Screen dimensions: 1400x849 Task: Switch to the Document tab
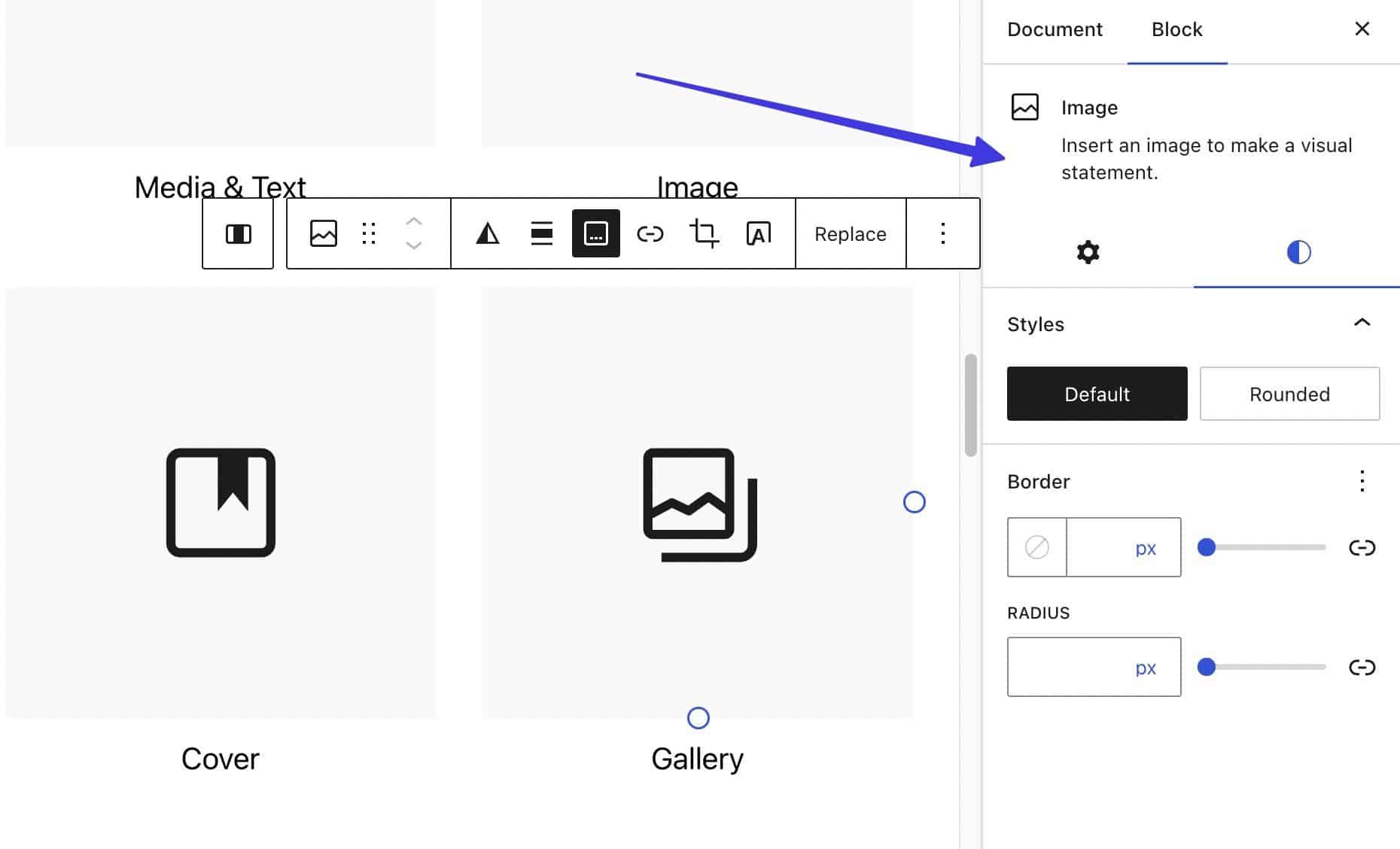[x=1054, y=29]
